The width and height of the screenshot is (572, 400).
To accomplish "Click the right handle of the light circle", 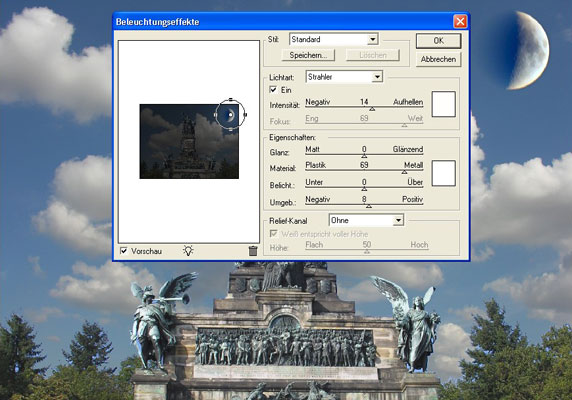I will click(x=245, y=114).
